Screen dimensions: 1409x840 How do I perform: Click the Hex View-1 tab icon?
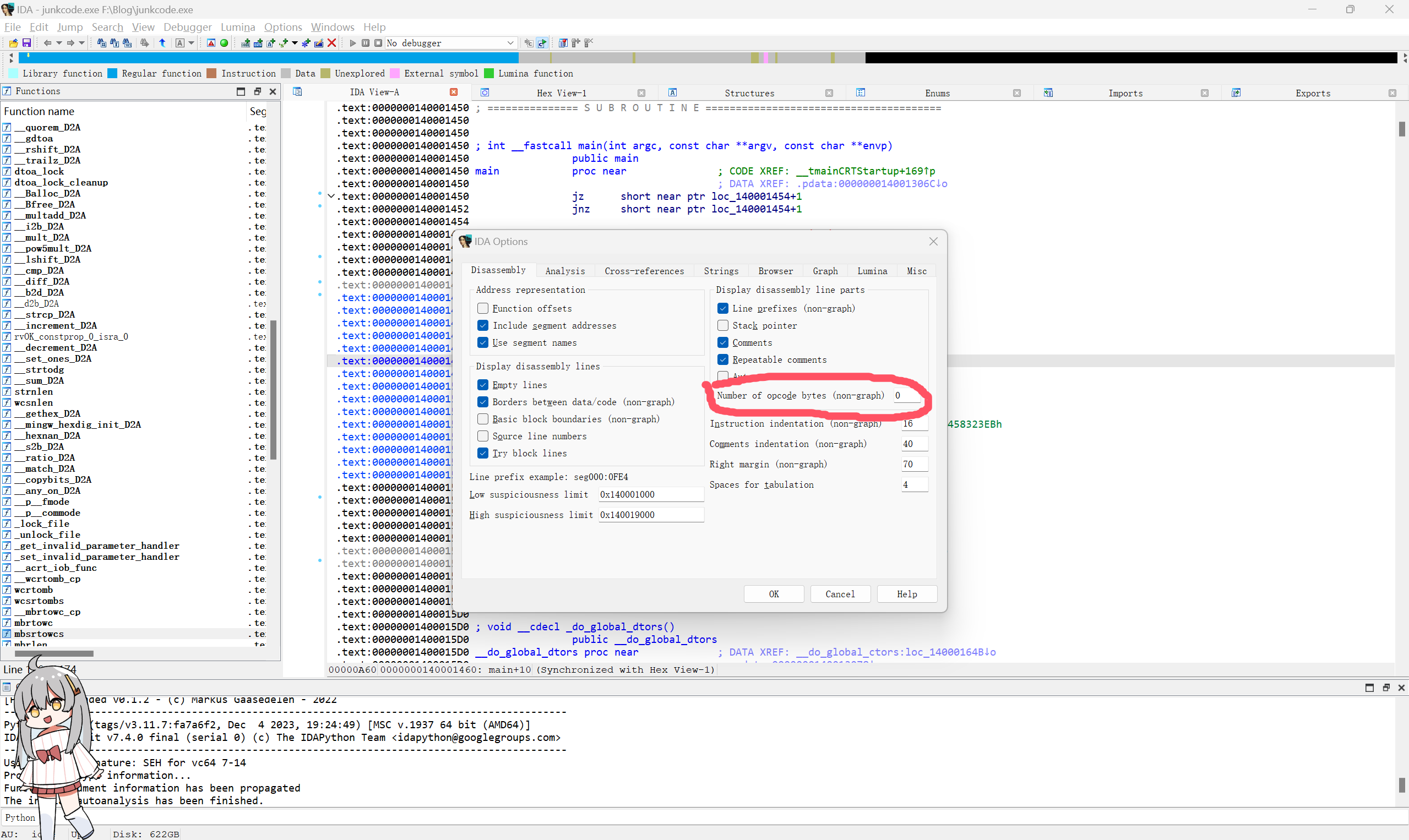[x=485, y=93]
